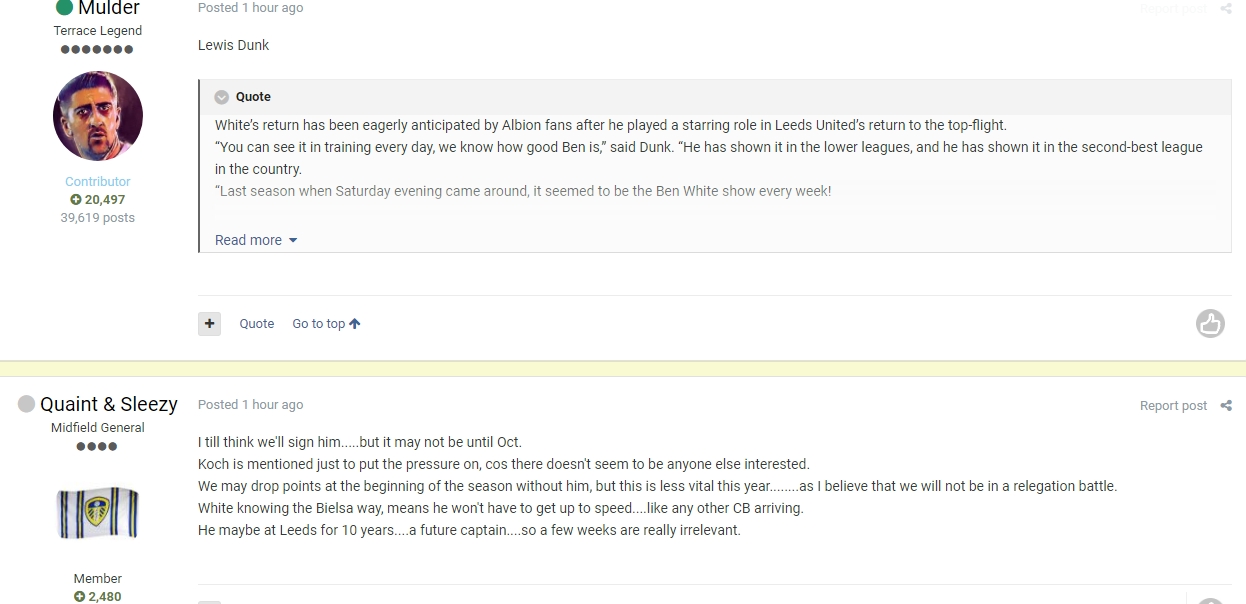Open the Mulder username profile link
The height and width of the screenshot is (604, 1246).
(x=109, y=8)
